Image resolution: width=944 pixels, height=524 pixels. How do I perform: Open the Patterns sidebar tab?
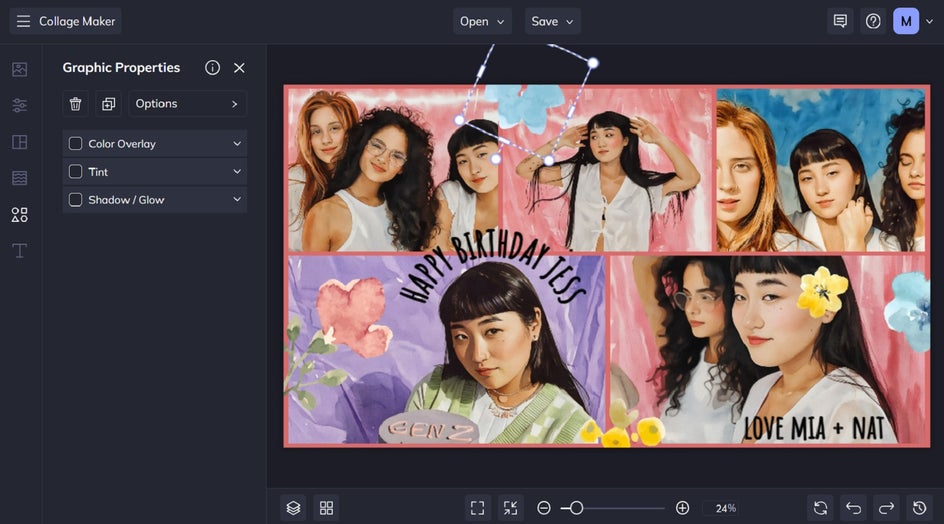(19, 178)
